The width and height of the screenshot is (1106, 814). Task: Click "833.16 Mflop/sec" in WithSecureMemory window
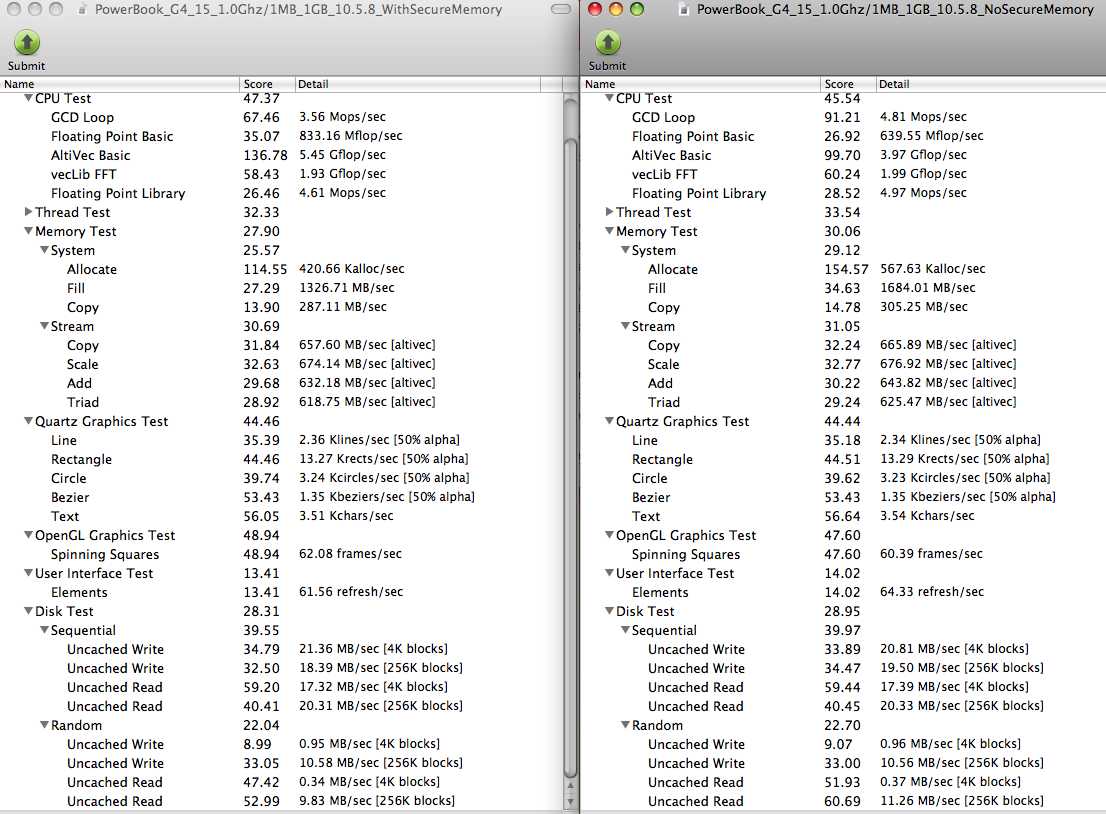(x=351, y=136)
